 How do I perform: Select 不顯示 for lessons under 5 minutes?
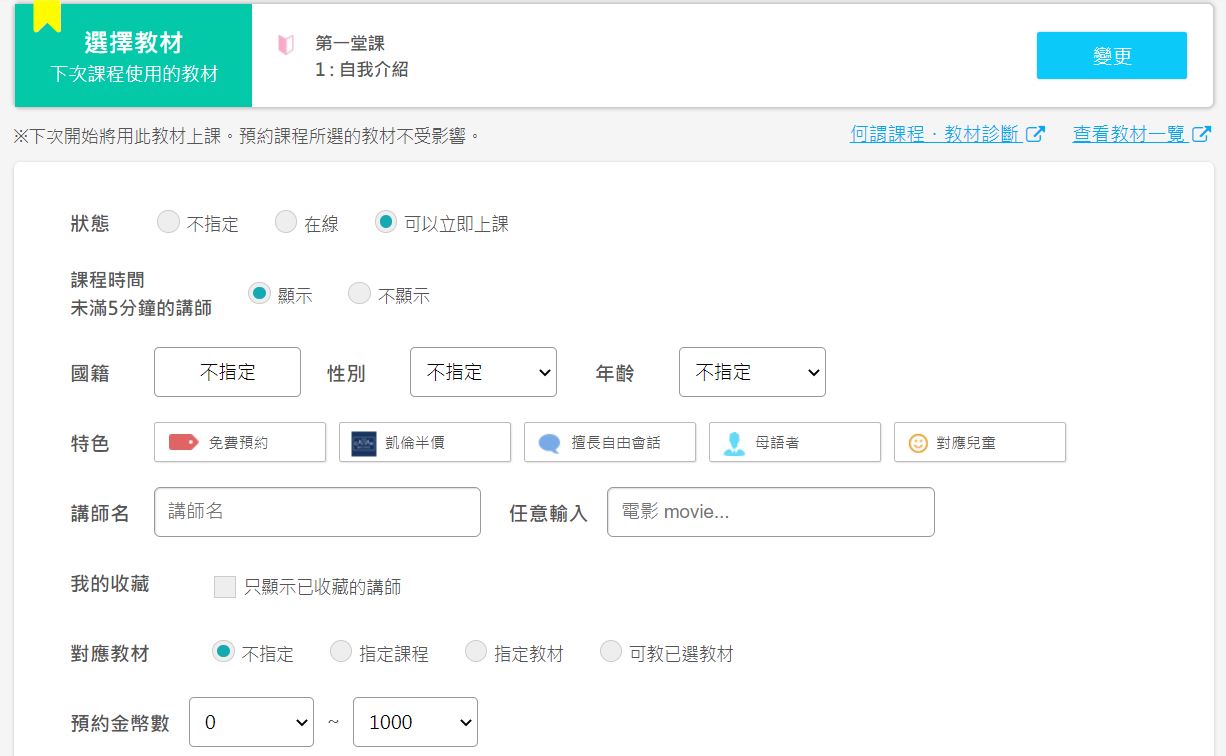tap(359, 294)
